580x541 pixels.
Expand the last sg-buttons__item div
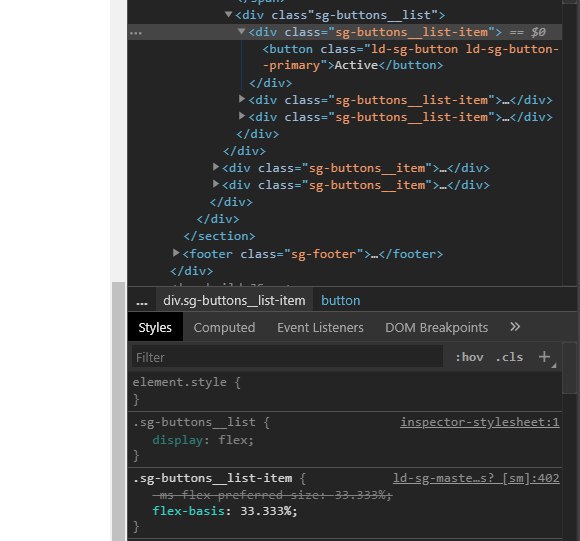click(216, 184)
